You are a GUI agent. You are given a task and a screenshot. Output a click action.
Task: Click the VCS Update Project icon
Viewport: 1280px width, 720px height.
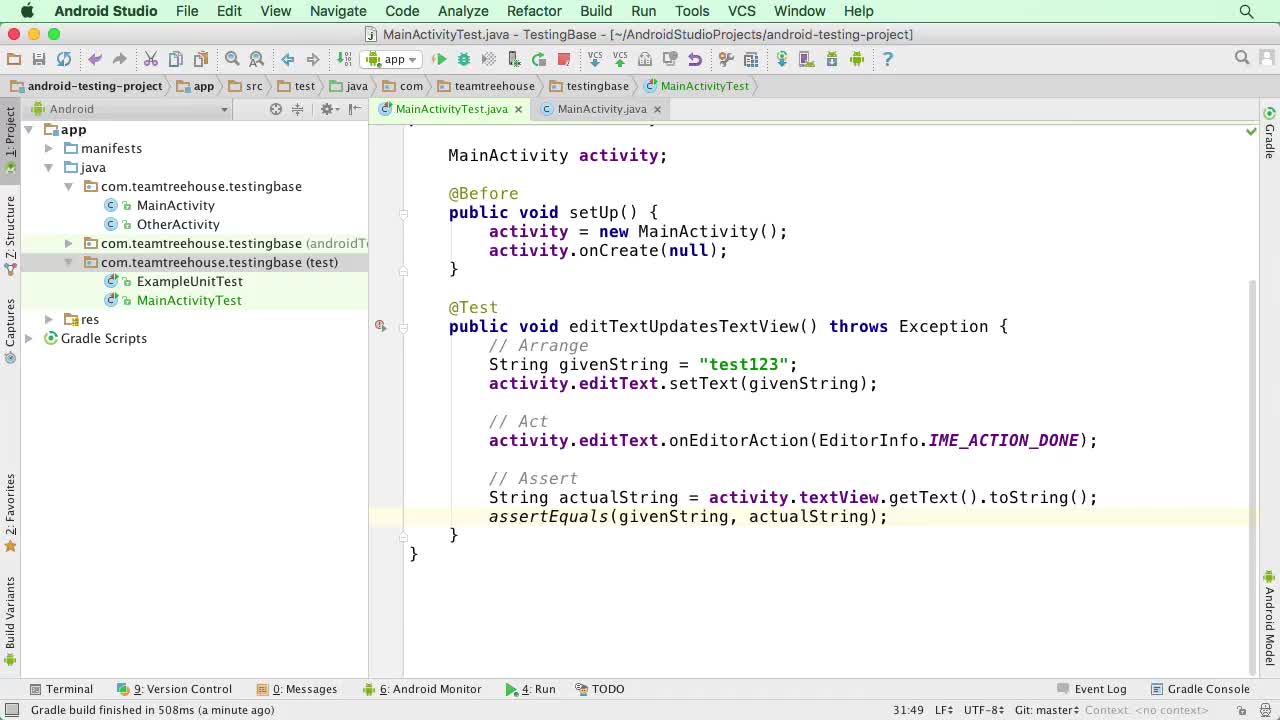(x=595, y=59)
